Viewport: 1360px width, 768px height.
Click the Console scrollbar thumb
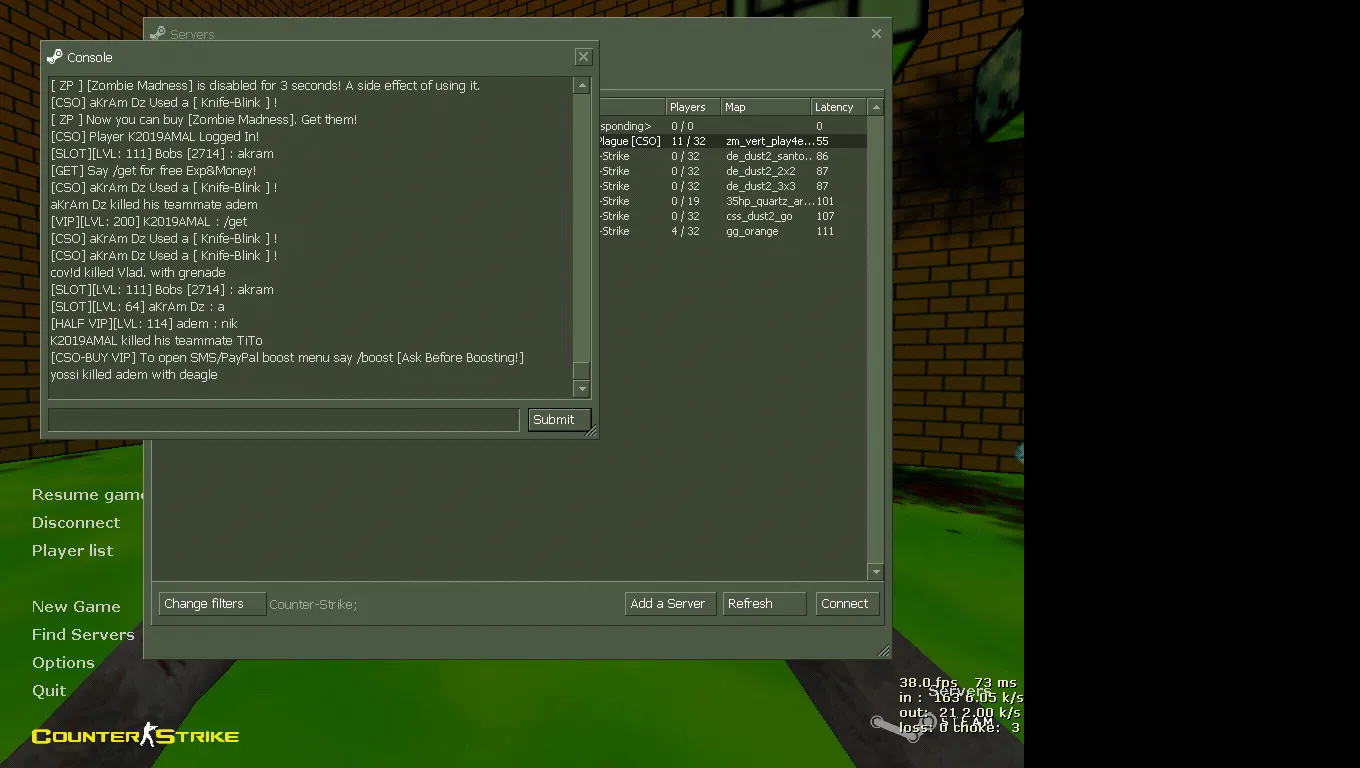click(x=582, y=371)
